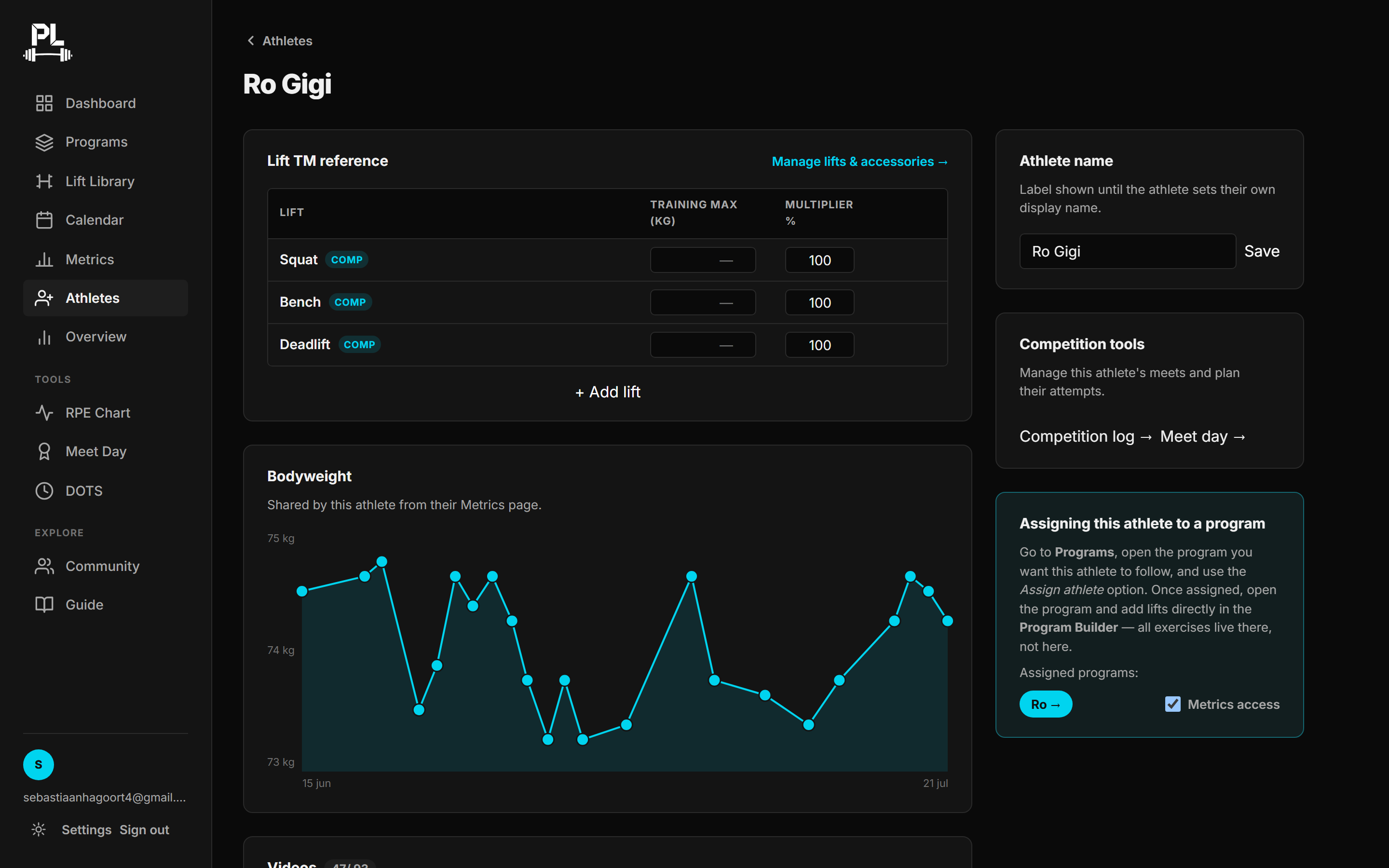The image size is (1389, 868).
Task: Click the Squat COMP badge
Action: pyautogui.click(x=347, y=260)
